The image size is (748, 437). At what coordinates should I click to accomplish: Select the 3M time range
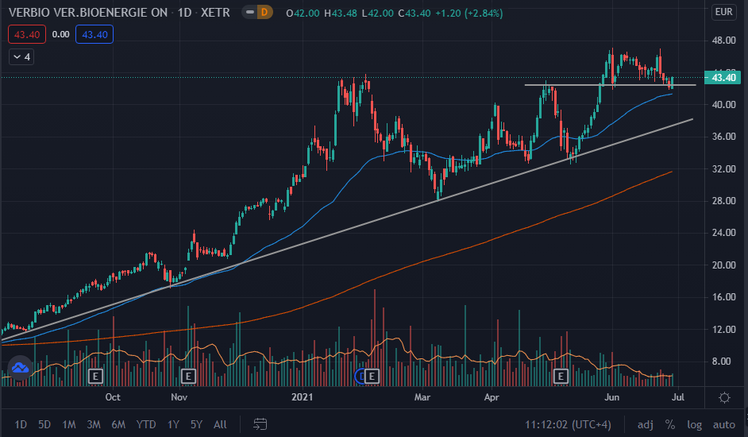point(94,424)
